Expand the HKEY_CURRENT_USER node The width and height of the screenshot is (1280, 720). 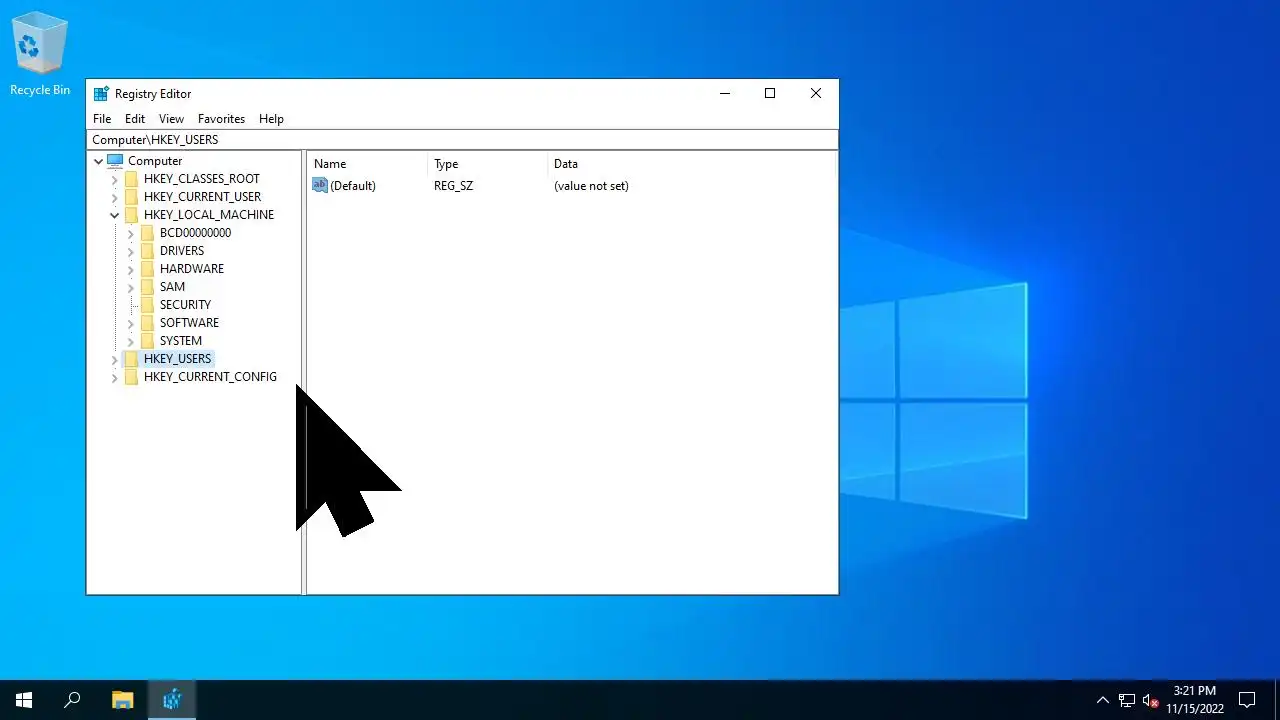[114, 197]
